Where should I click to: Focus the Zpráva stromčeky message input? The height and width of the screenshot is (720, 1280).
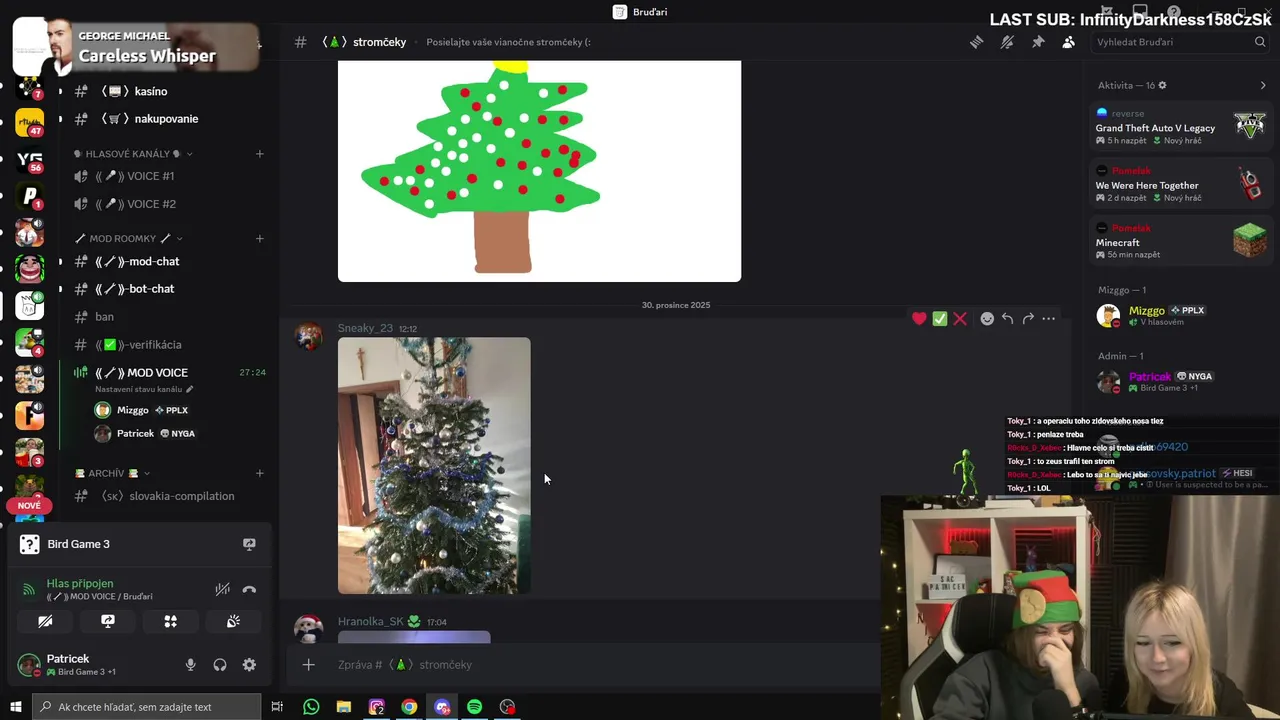pos(600,664)
